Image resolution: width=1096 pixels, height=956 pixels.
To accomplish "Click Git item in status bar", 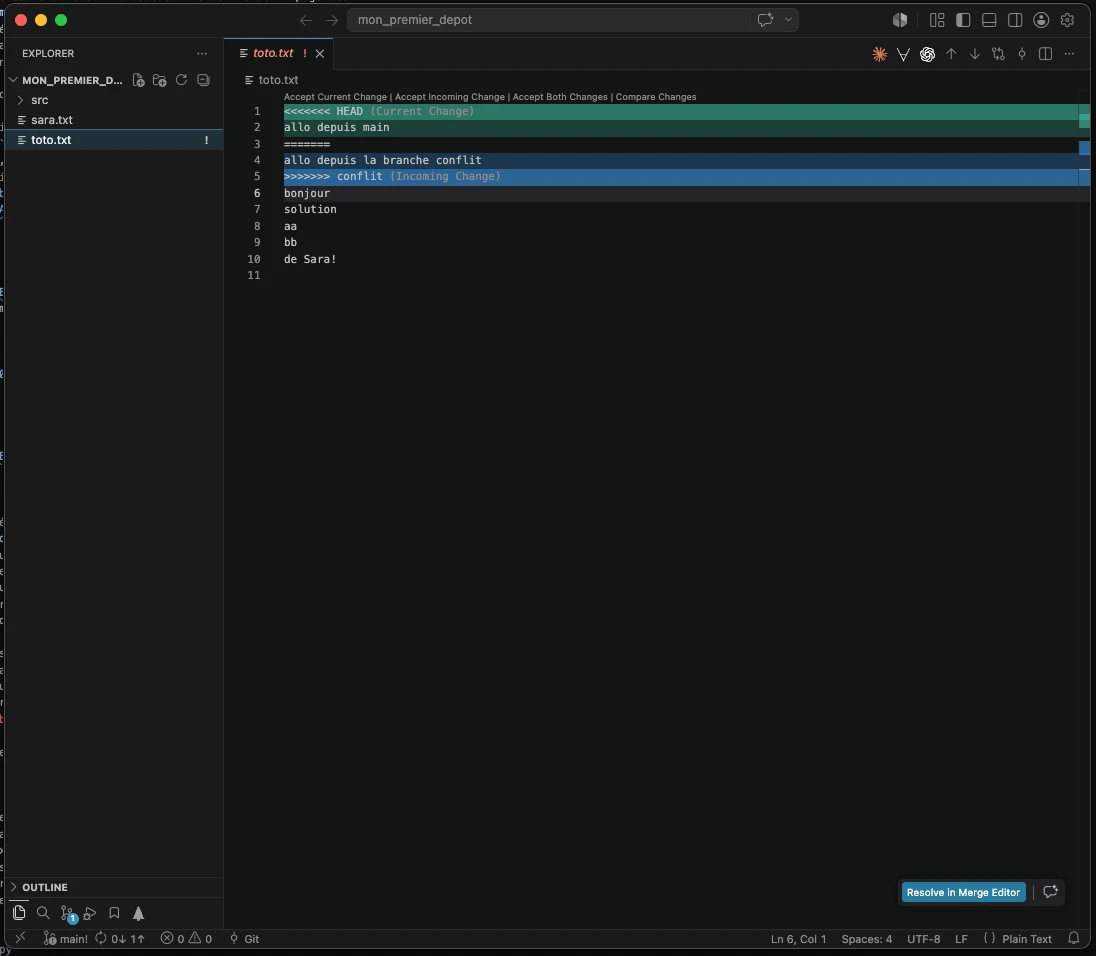I will tap(245, 939).
